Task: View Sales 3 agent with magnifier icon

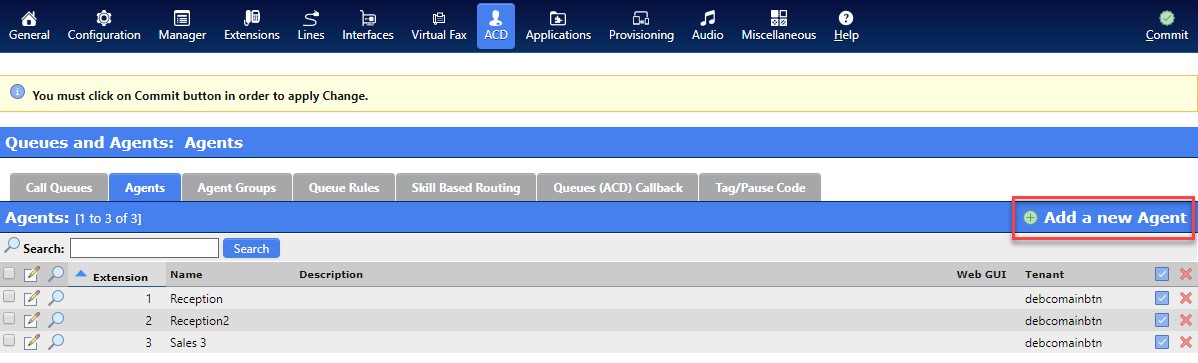Action: click(55, 342)
